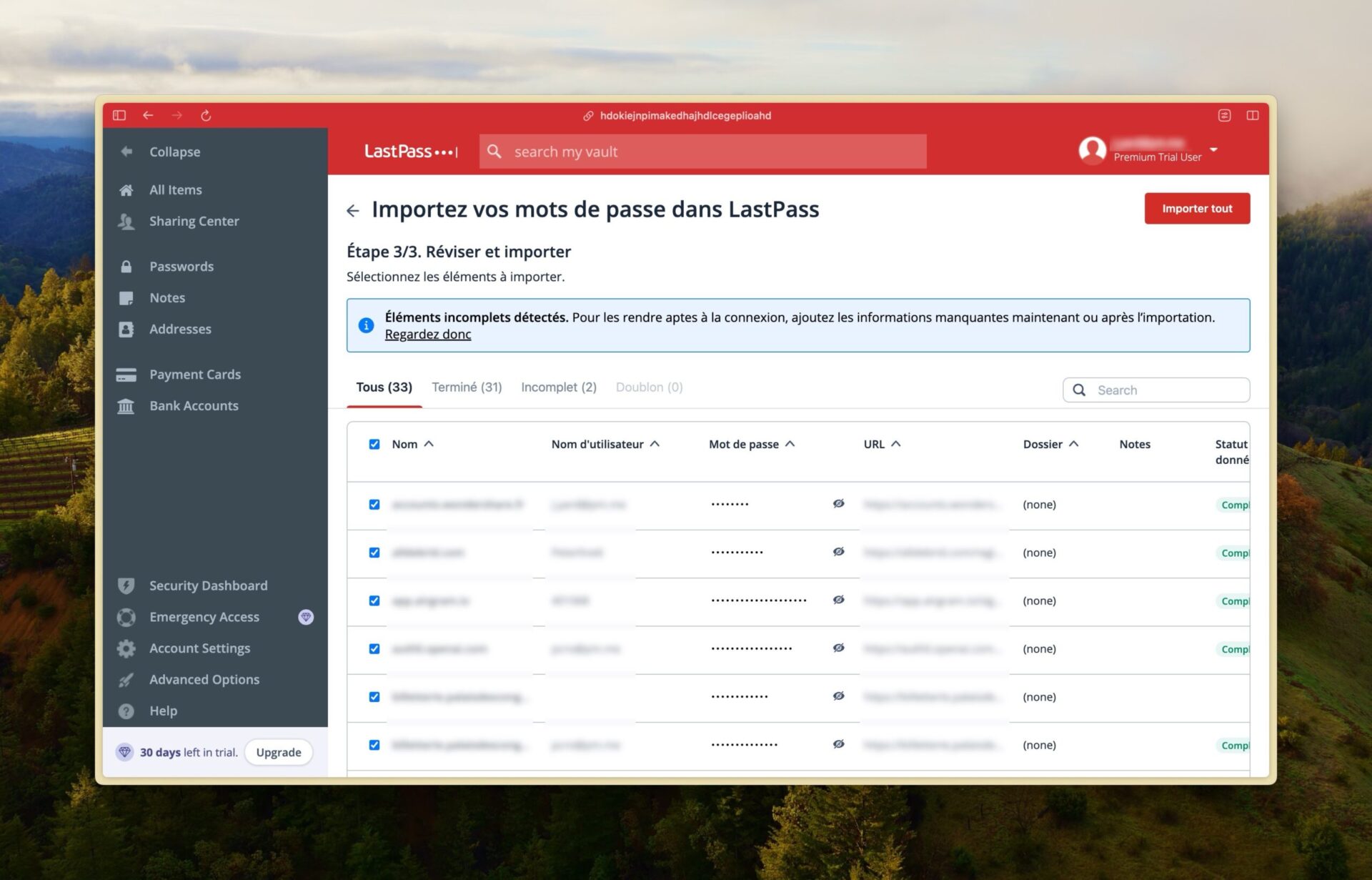Click the premium diamond badge beside Emergency Access

pyautogui.click(x=306, y=617)
